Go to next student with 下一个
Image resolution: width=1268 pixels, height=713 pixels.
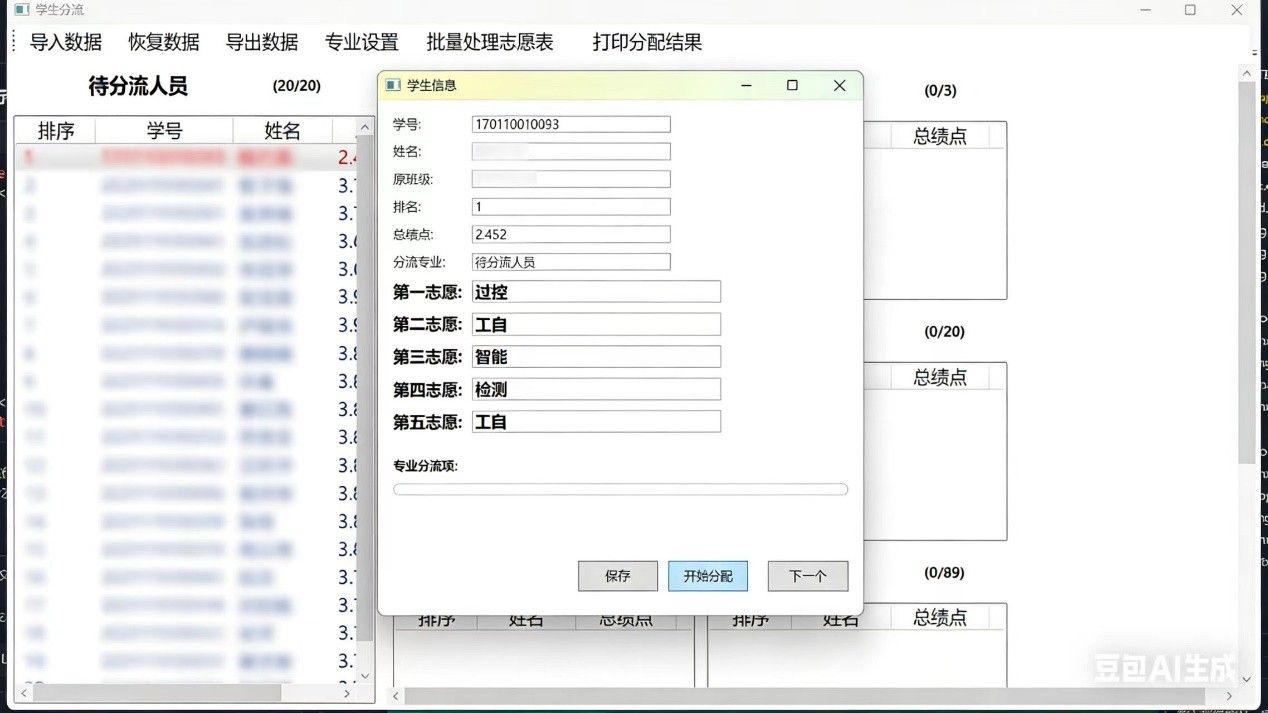tap(808, 576)
